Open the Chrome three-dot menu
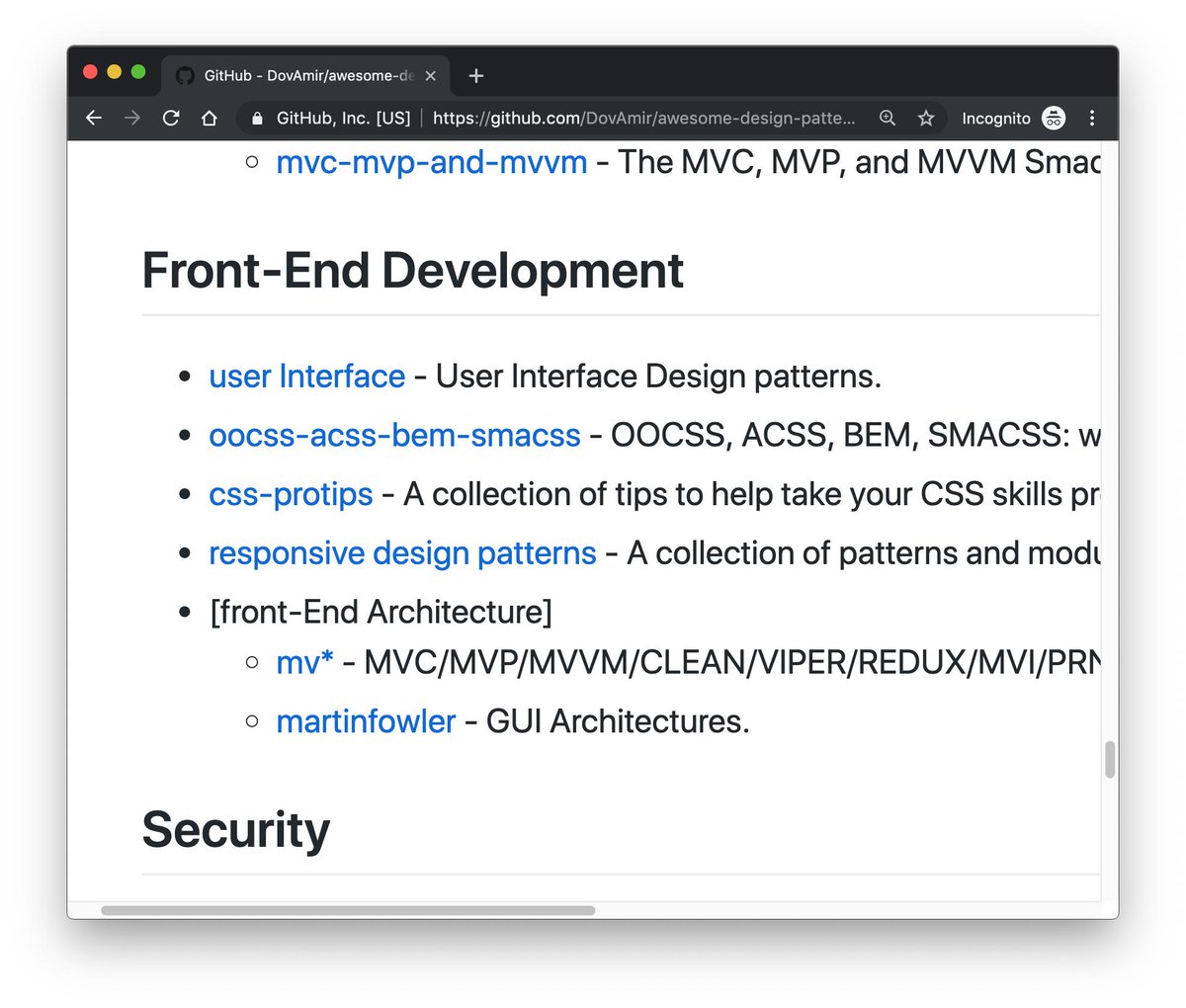This screenshot has height=1008, width=1186. (x=1092, y=118)
